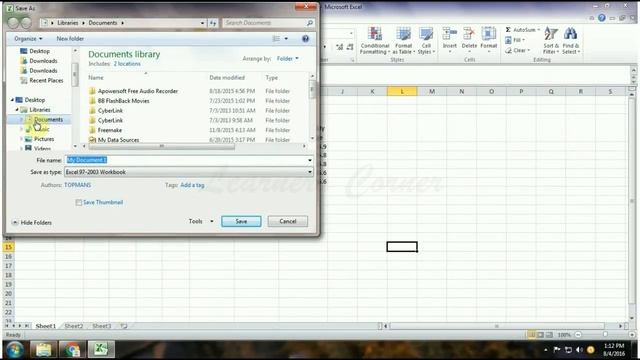Click the Cancel button
The height and width of the screenshot is (360, 640).
coord(288,221)
